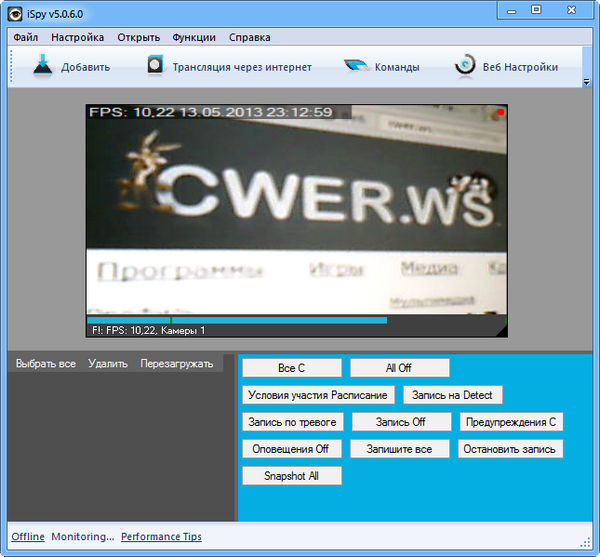Open the Функции menu
Viewport: 600px width, 557px height.
193,38
